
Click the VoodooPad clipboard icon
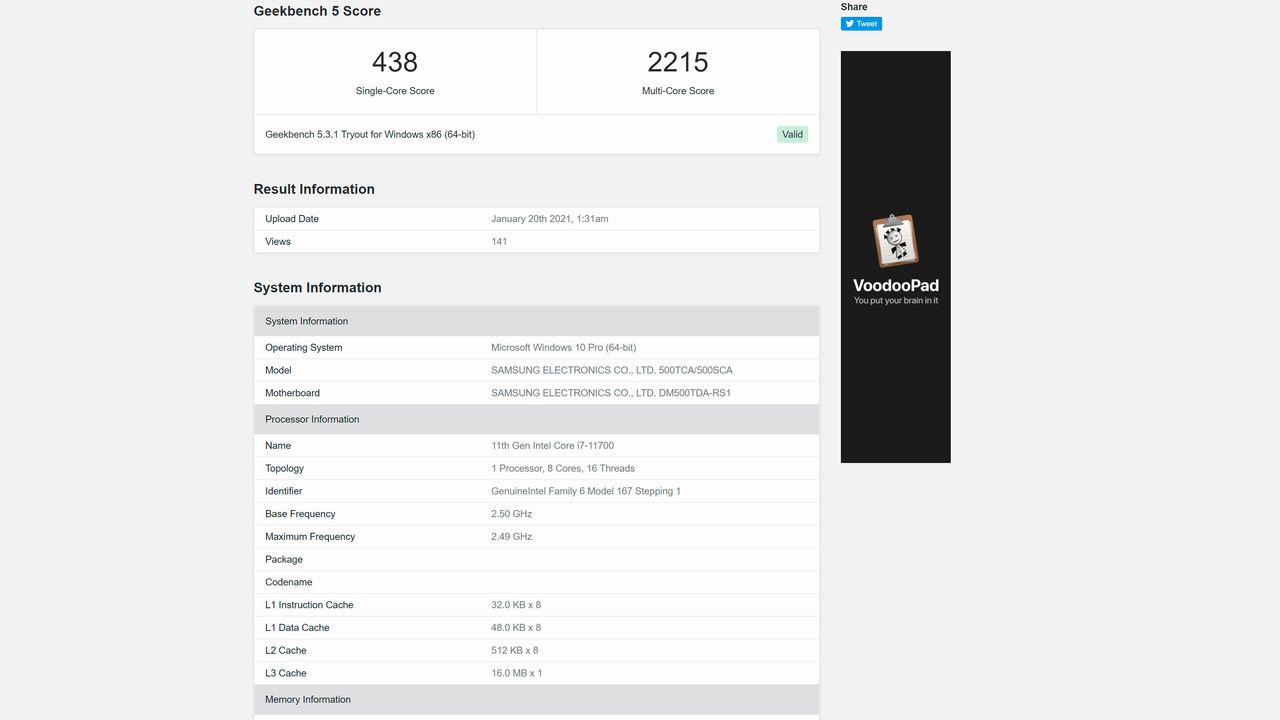pos(895,241)
